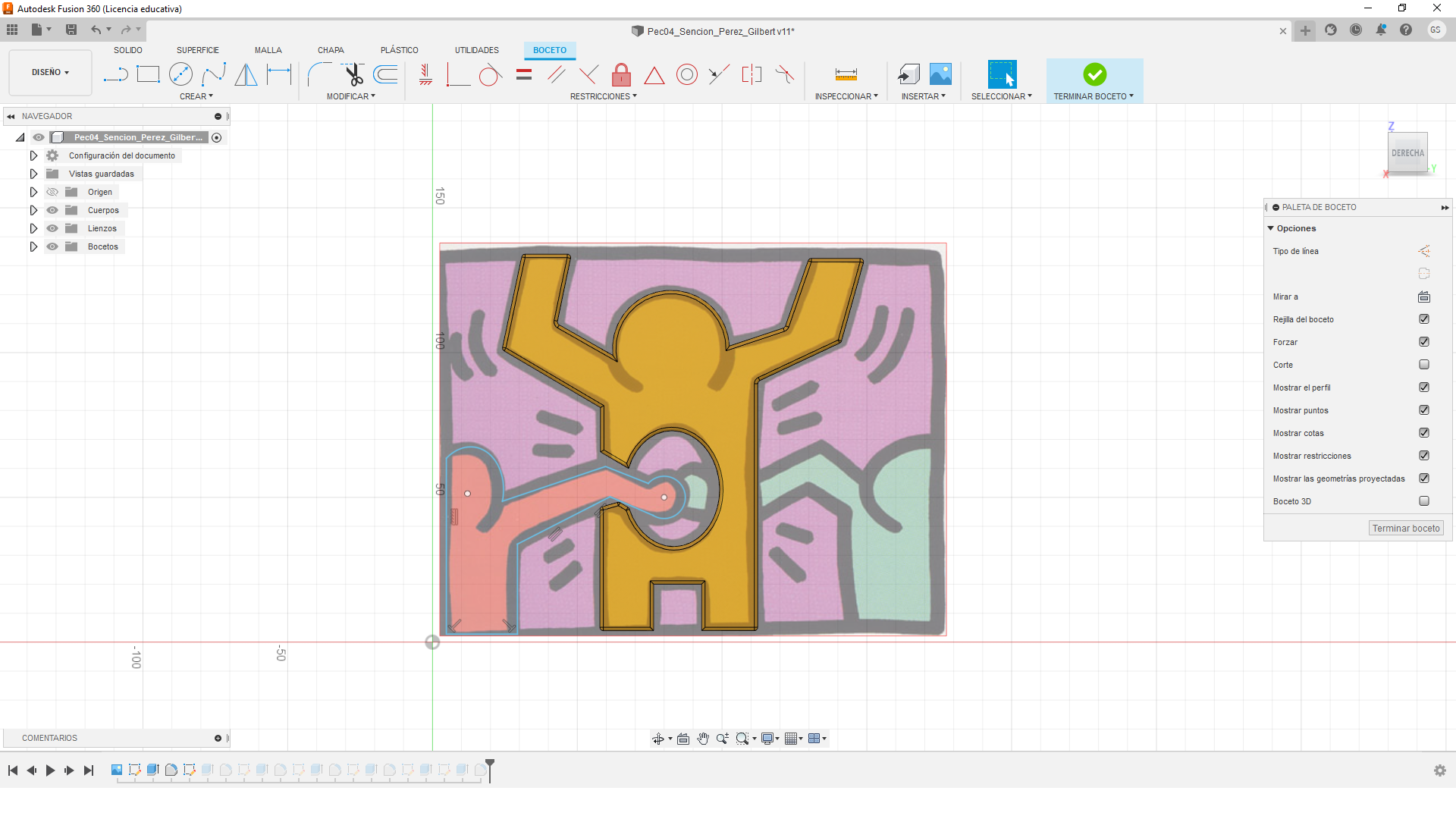The height and width of the screenshot is (819, 1456).
Task: Open the Measure inspect tool
Action: 846,74
